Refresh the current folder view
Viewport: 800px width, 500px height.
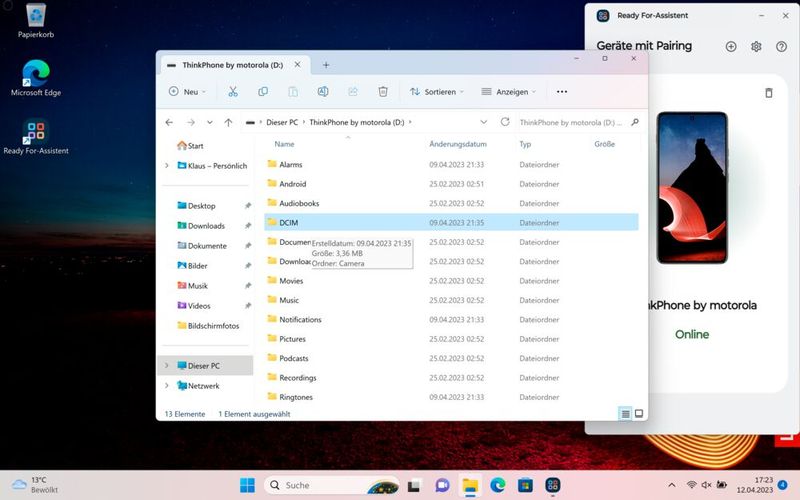tap(505, 122)
